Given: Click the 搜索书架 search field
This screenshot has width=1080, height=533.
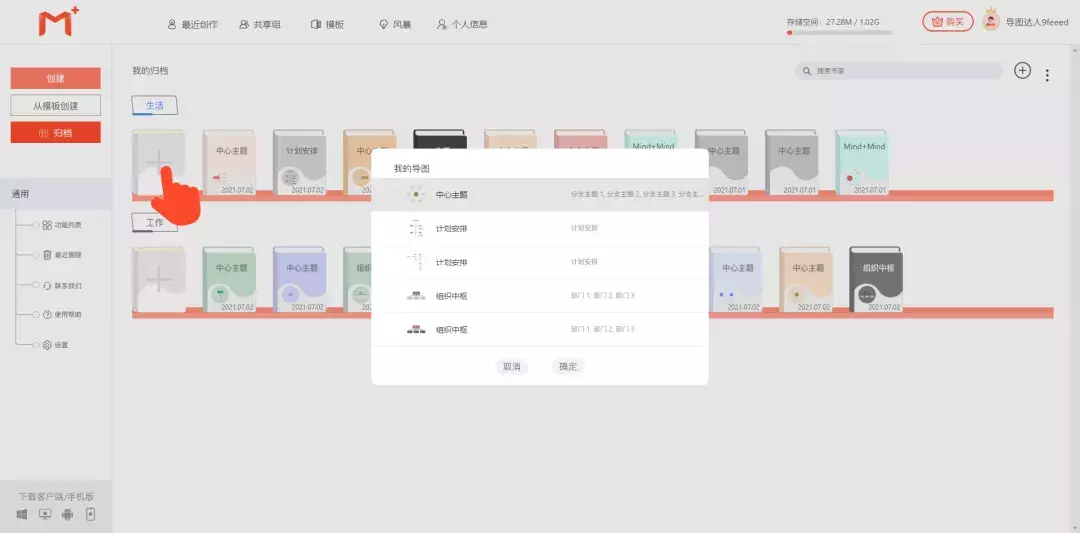Looking at the screenshot, I should click(898, 71).
